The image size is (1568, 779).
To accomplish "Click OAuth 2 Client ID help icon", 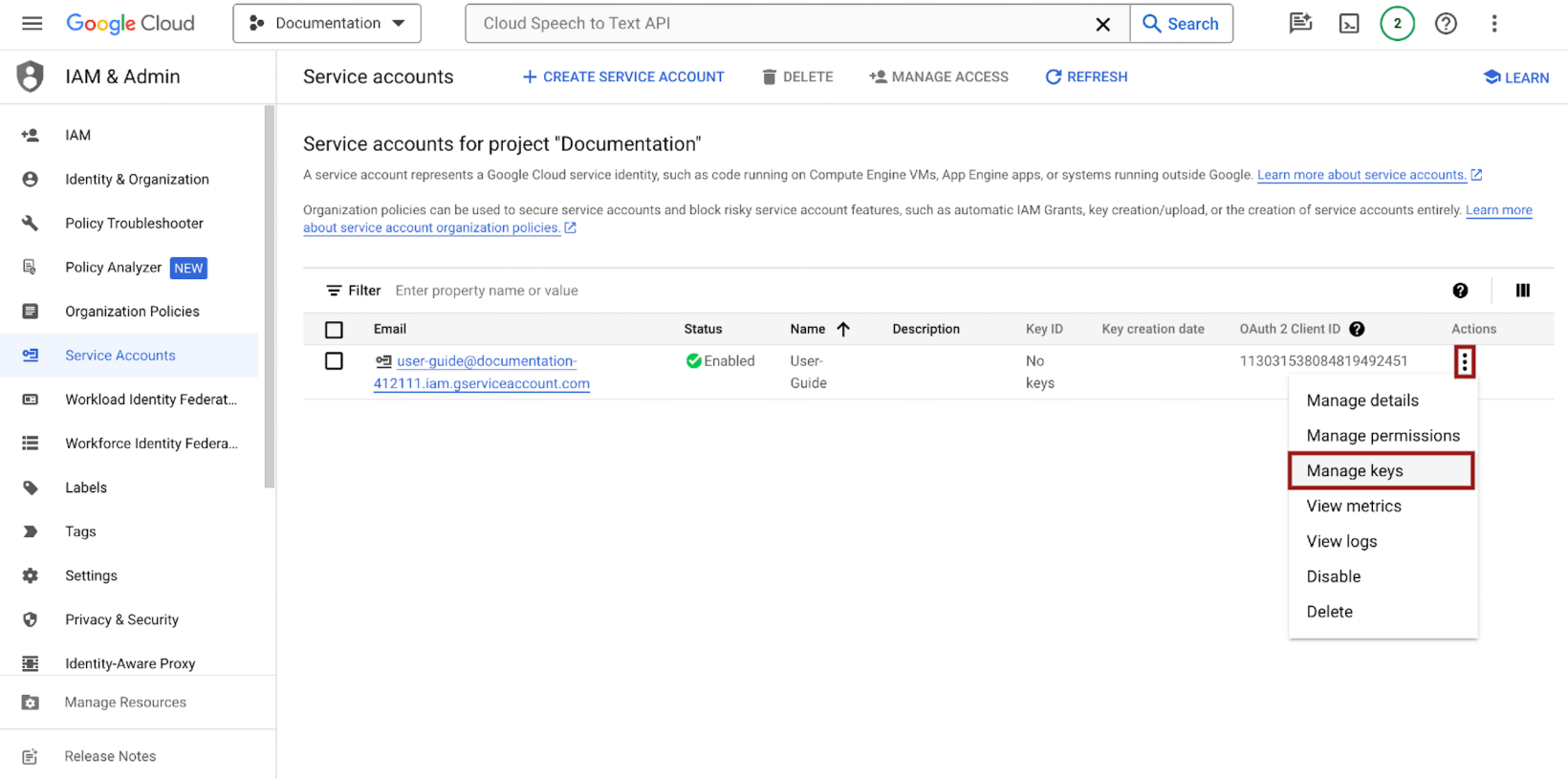I will pos(1357,329).
